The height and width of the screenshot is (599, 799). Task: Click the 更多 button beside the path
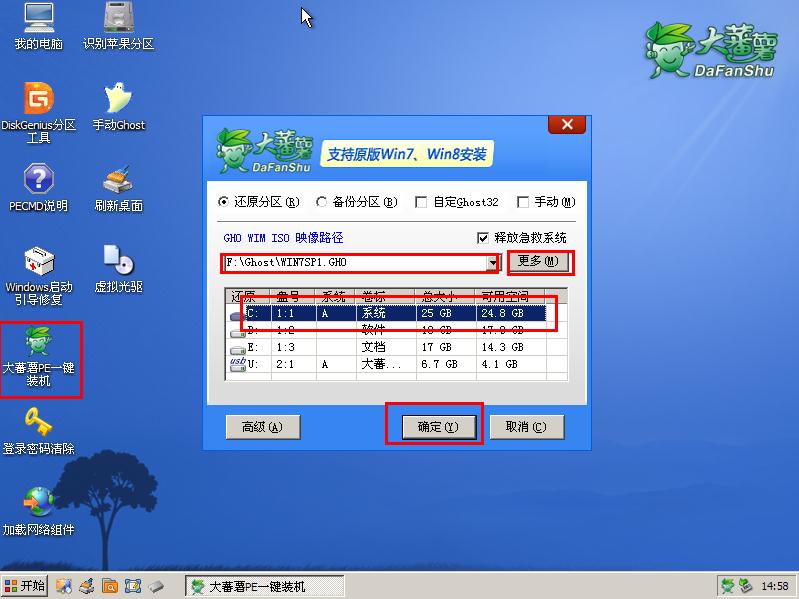pos(540,262)
